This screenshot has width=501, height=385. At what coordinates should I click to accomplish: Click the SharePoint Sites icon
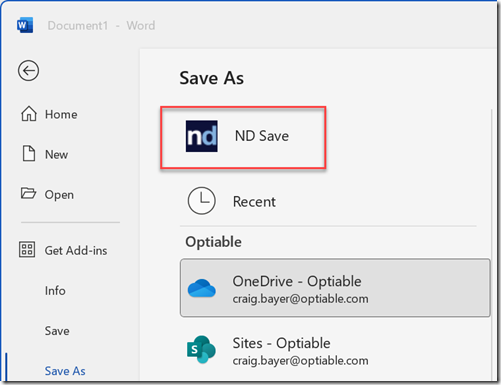[x=201, y=350]
